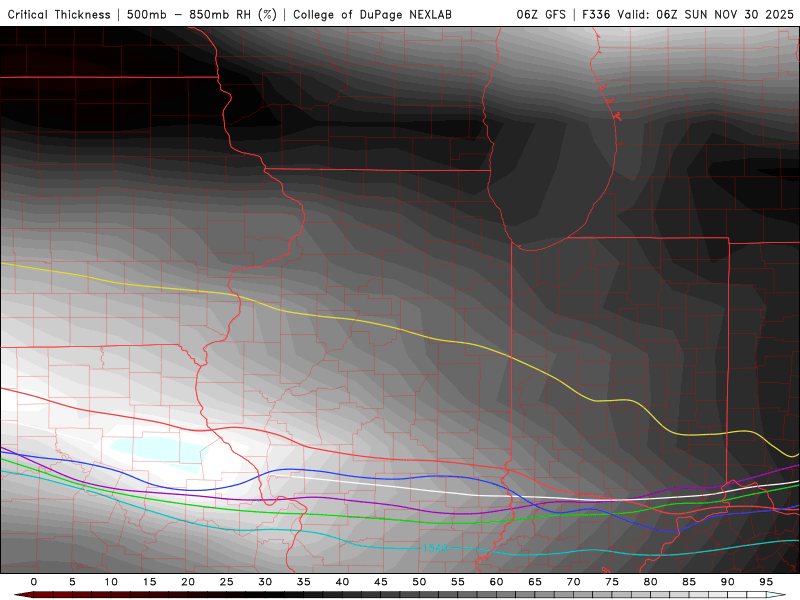Select the "500mb – 850mb RH (%)" label
The width and height of the screenshot is (800, 600).
202,14
